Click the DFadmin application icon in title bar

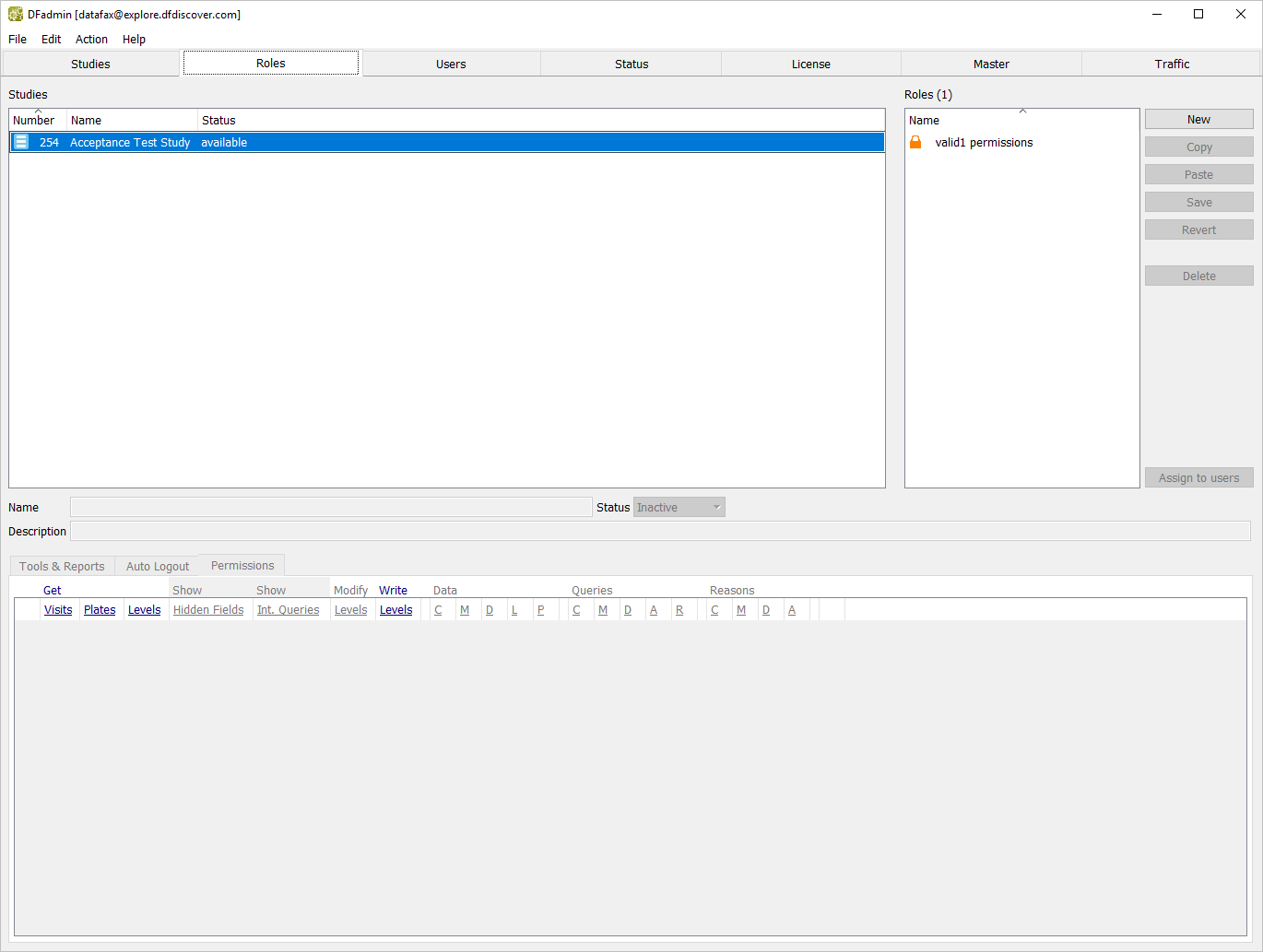[x=16, y=15]
